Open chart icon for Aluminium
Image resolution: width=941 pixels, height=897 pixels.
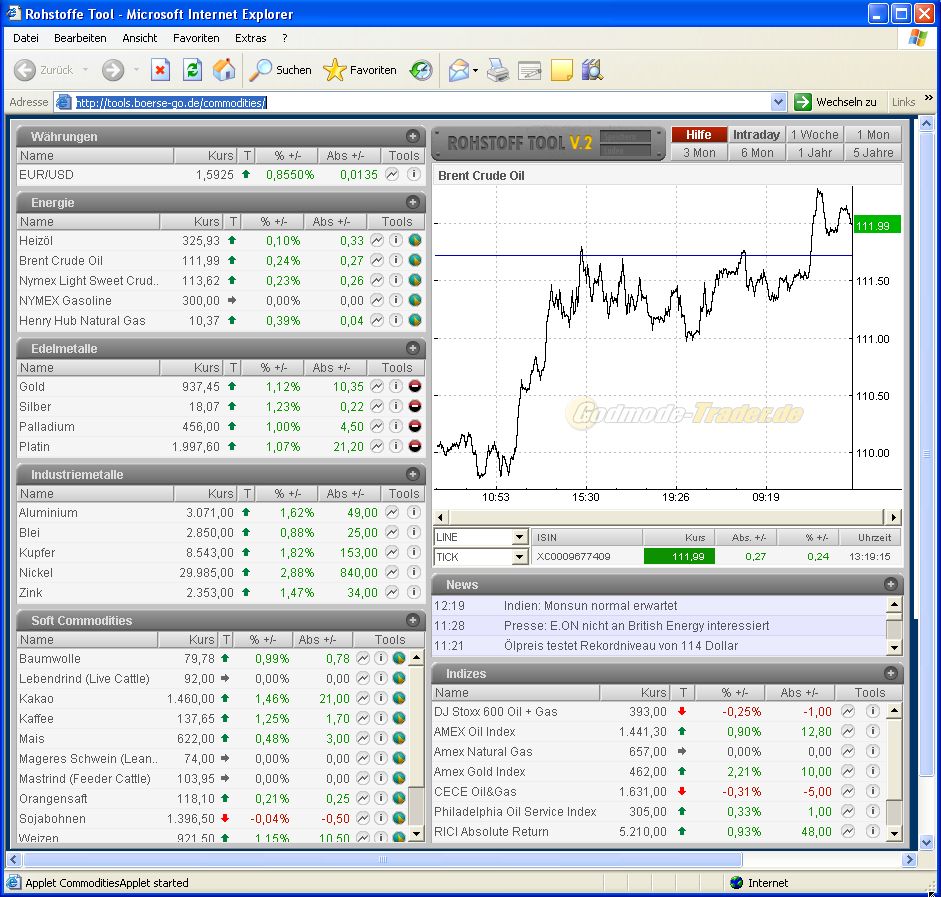[392, 512]
